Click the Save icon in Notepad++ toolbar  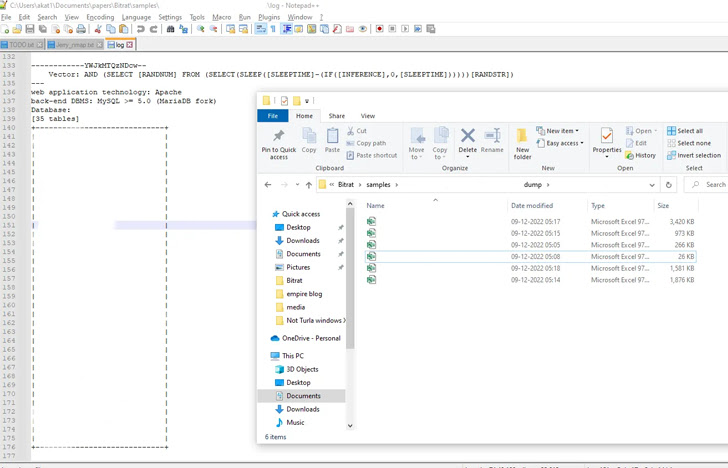click(x=30, y=29)
